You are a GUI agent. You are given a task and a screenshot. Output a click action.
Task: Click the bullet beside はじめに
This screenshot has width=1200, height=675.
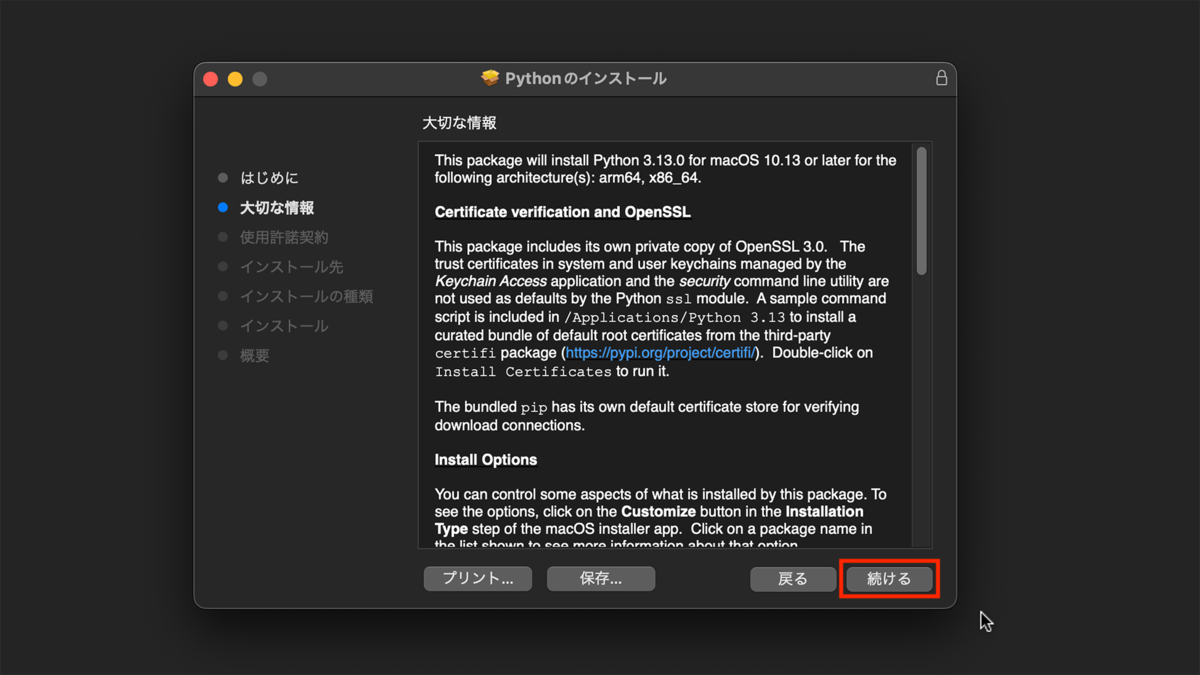click(223, 178)
